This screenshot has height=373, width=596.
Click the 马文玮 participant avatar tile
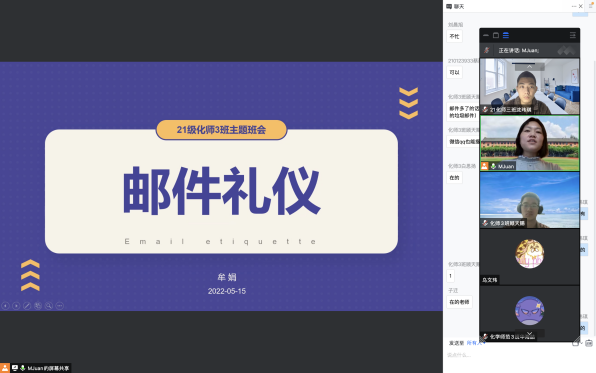[x=529, y=257]
